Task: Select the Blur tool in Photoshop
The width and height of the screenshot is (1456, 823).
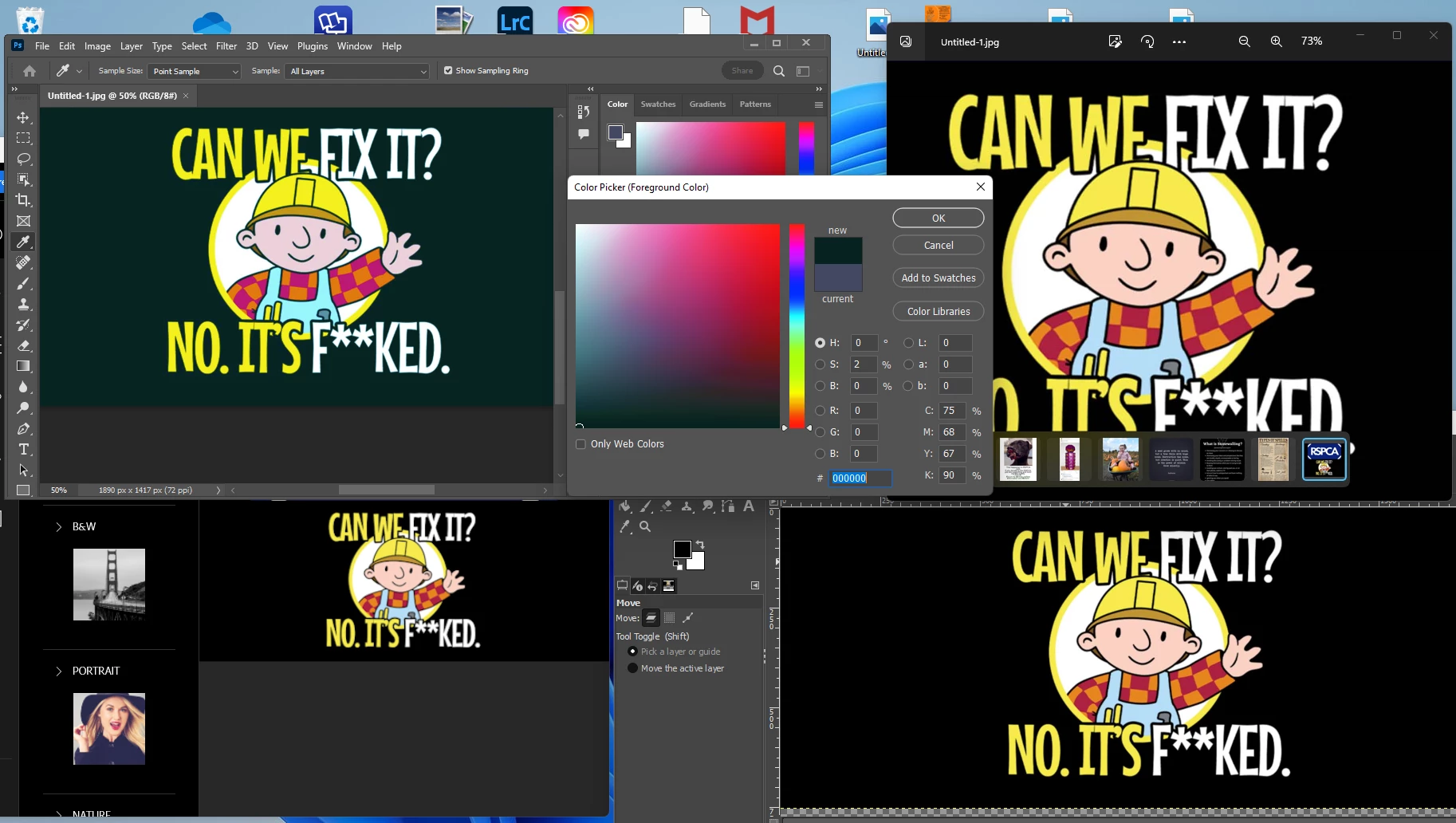Action: coord(23,387)
